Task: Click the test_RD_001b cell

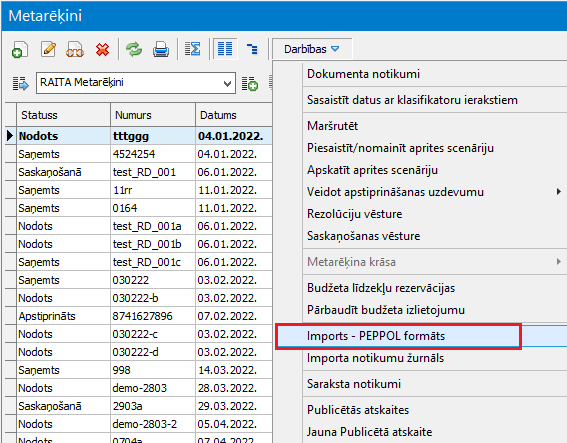Action: (x=153, y=244)
